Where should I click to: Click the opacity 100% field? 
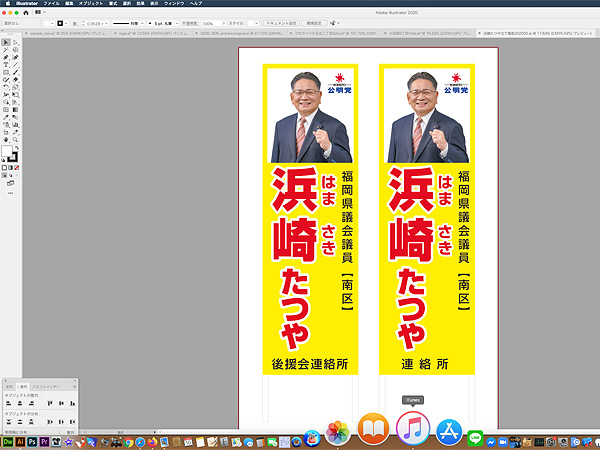click(x=211, y=23)
